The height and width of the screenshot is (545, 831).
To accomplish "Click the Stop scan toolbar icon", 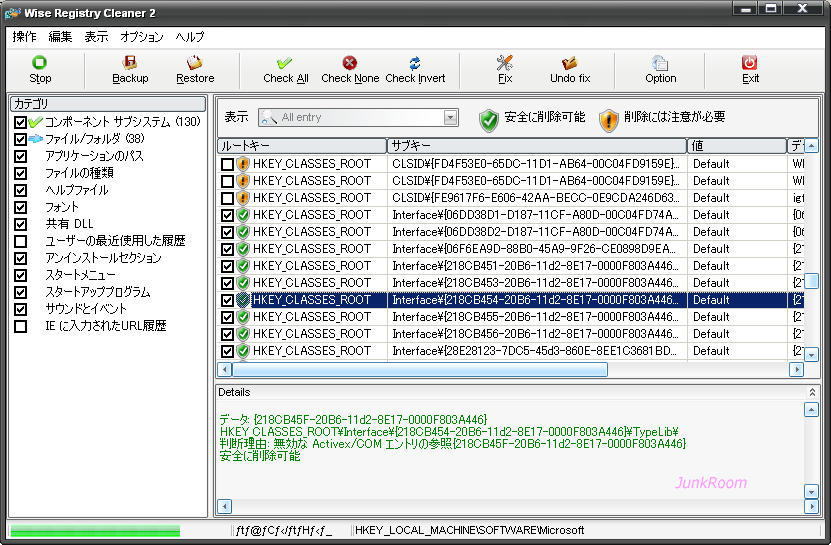I will tap(40, 63).
